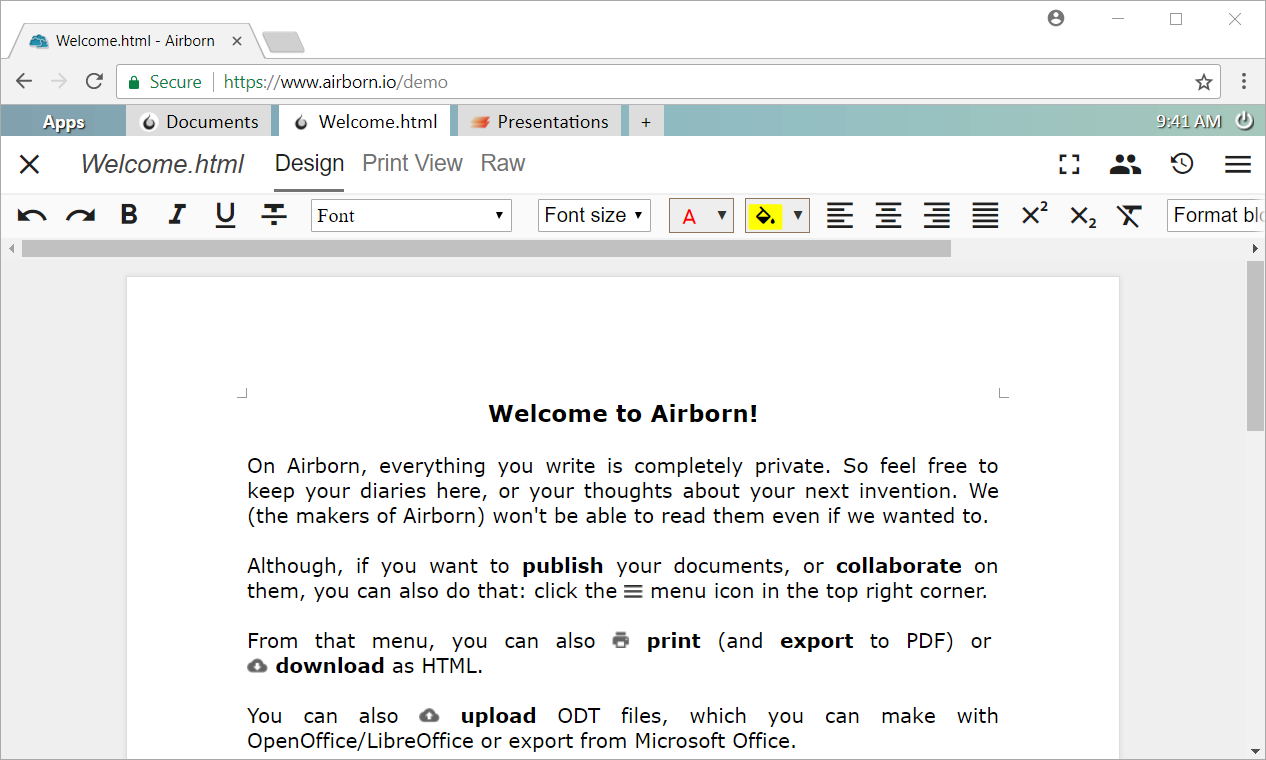Viewport: 1266px width, 760px height.
Task: Switch to the Presentations tab
Action: (539, 121)
